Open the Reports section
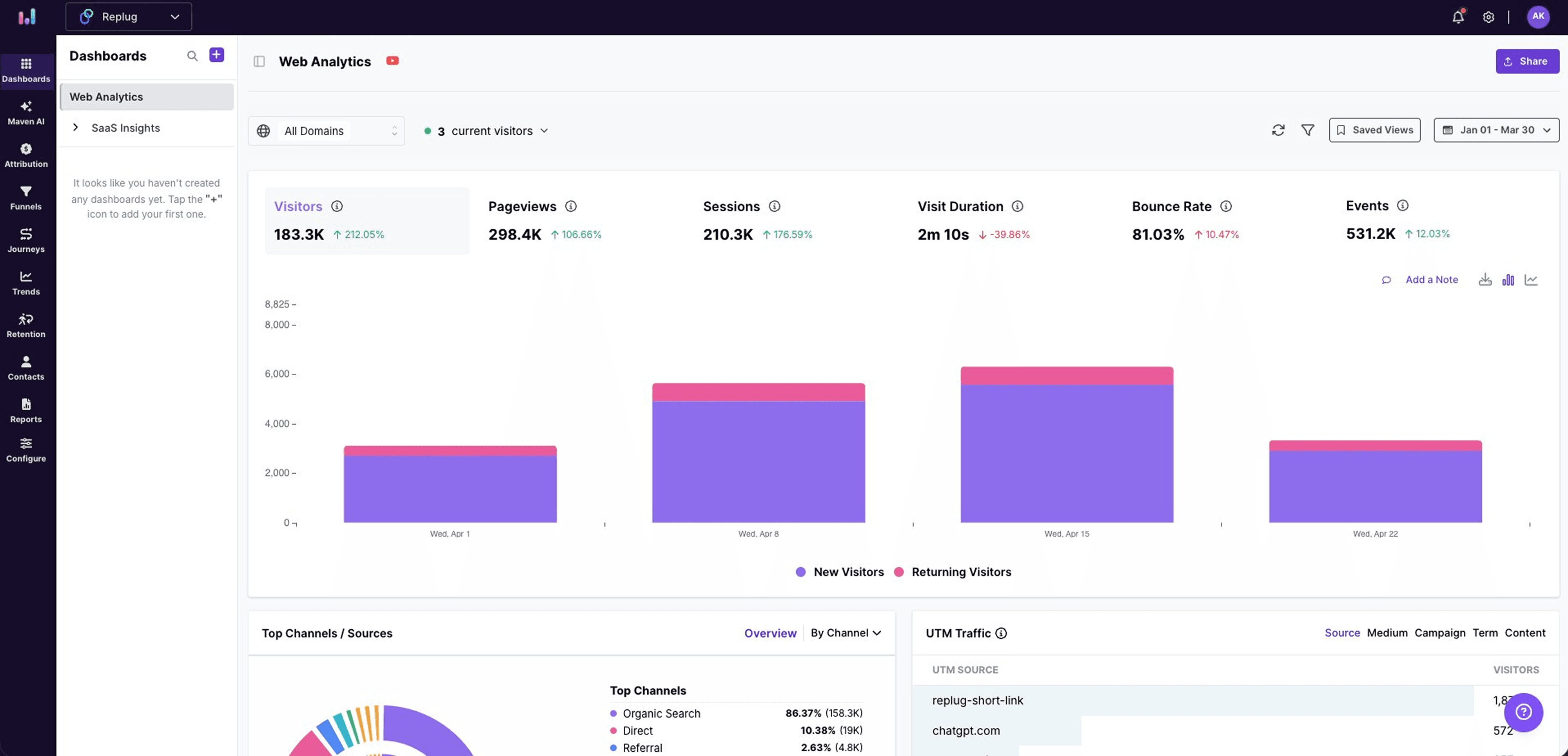Image resolution: width=1568 pixels, height=756 pixels. tap(26, 411)
